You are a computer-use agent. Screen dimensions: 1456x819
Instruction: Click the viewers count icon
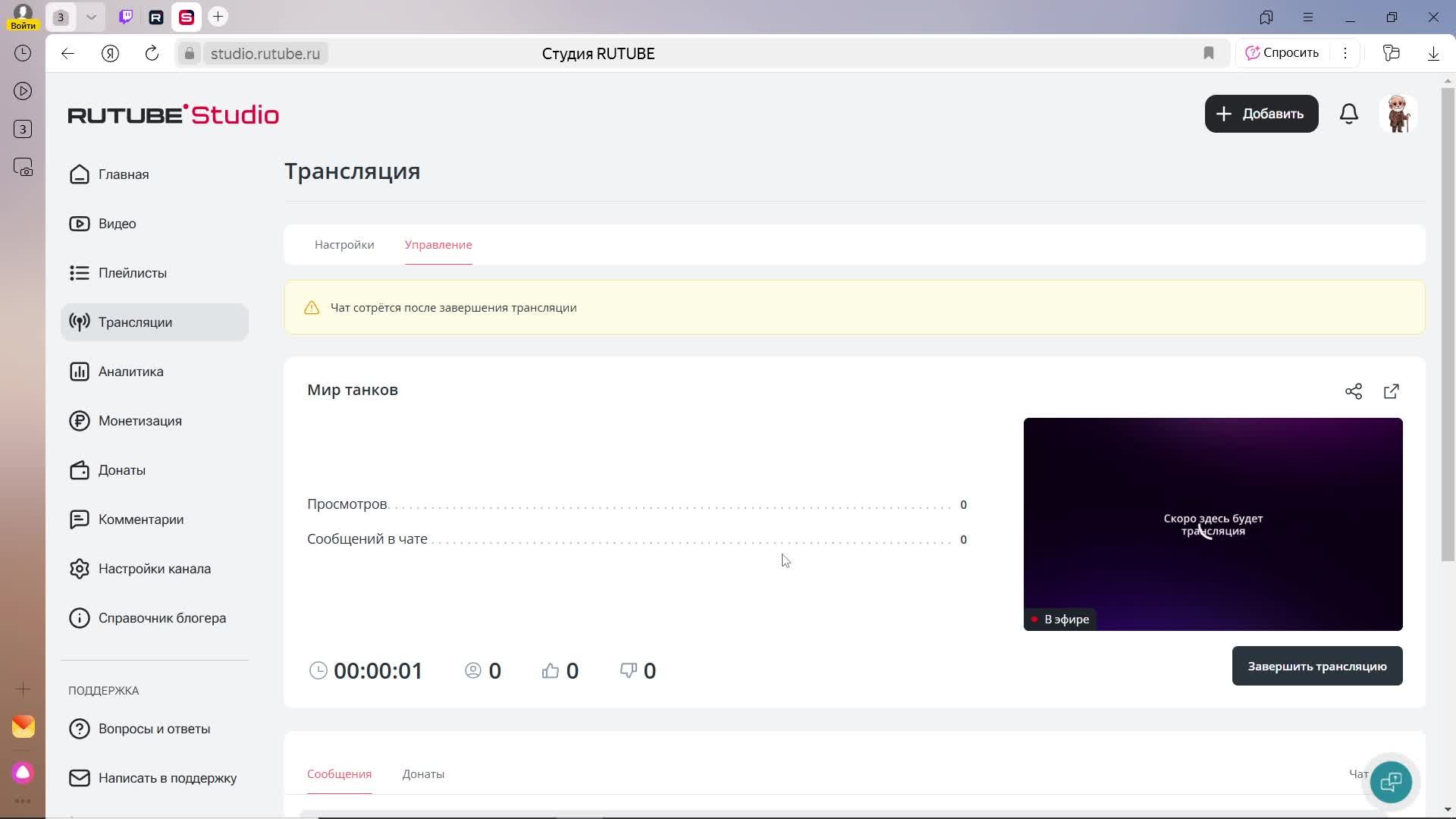click(x=473, y=670)
